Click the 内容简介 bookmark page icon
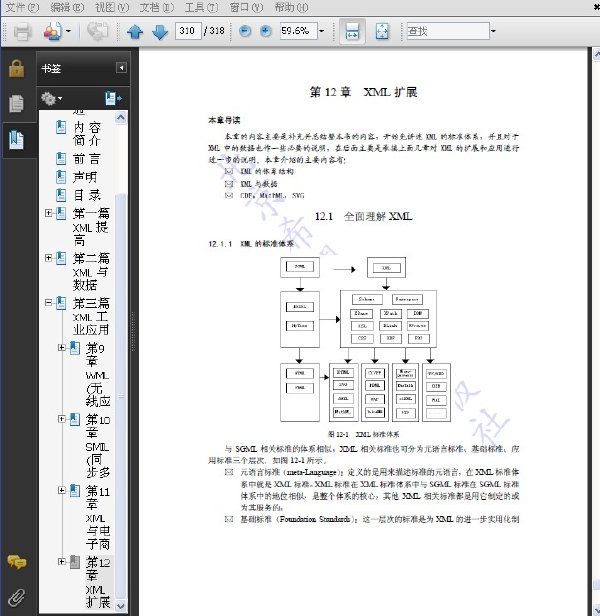 pyautogui.click(x=61, y=127)
